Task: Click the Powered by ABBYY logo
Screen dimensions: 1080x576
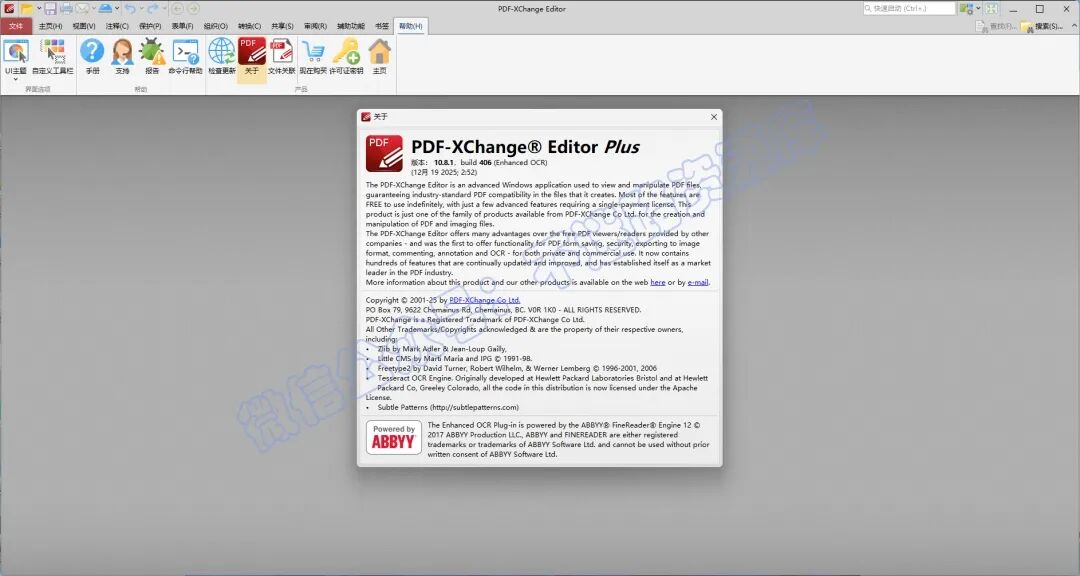Action: [393, 438]
